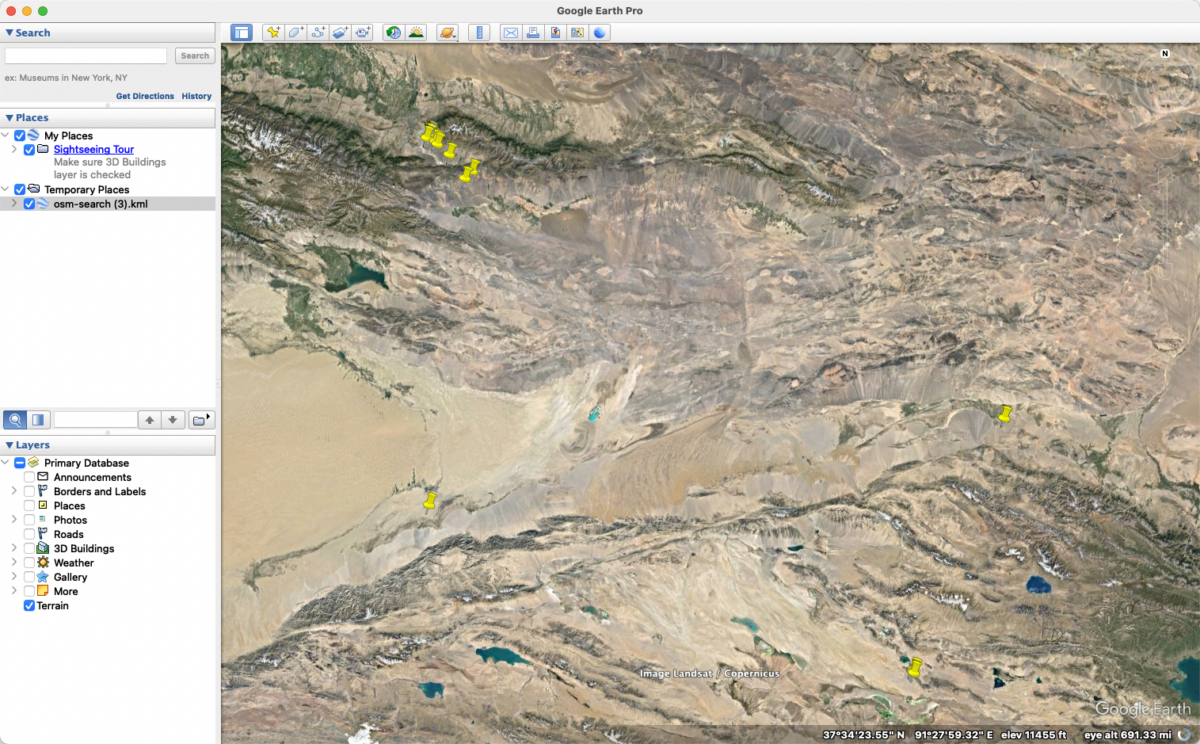Viewport: 1200px width, 744px height.
Task: Enable the Borders and Labels layer checkbox
Action: (x=29, y=492)
